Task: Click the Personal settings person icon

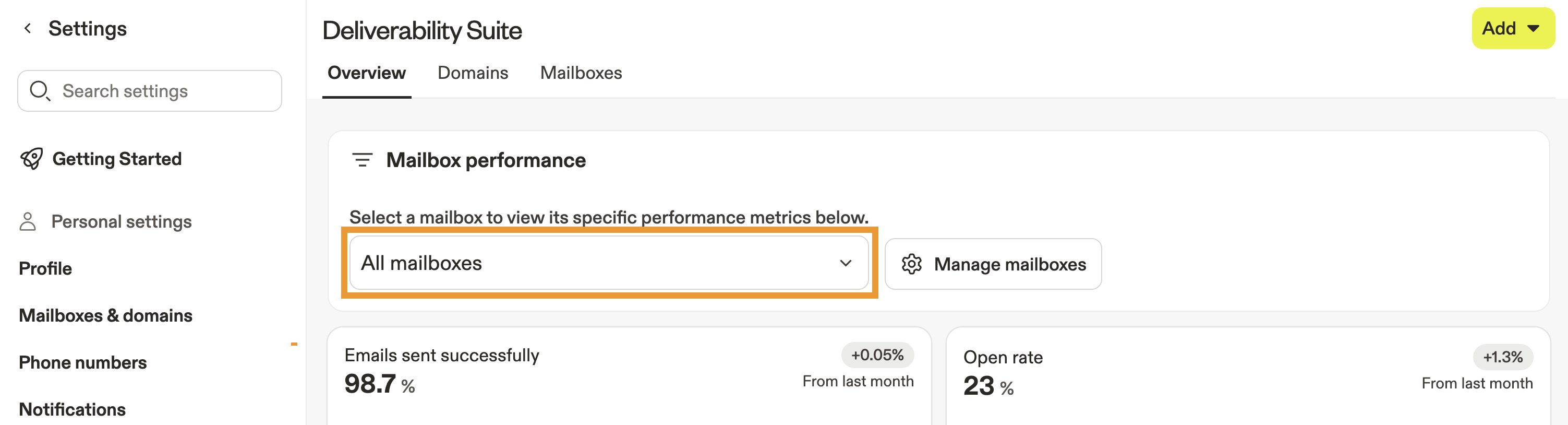Action: click(28, 221)
